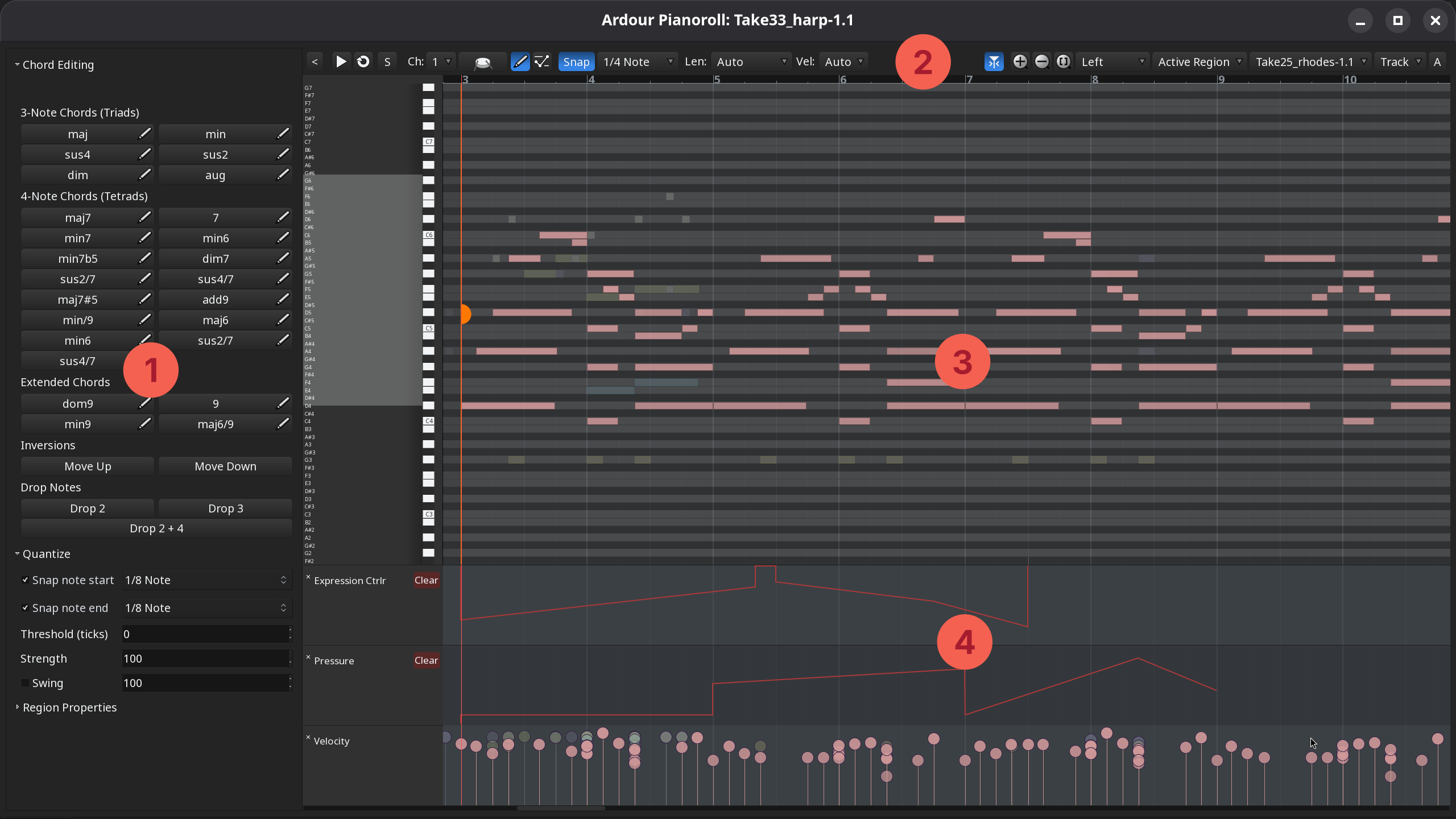1456x819 pixels.
Task: Toggle loop playback icon
Action: [x=363, y=61]
